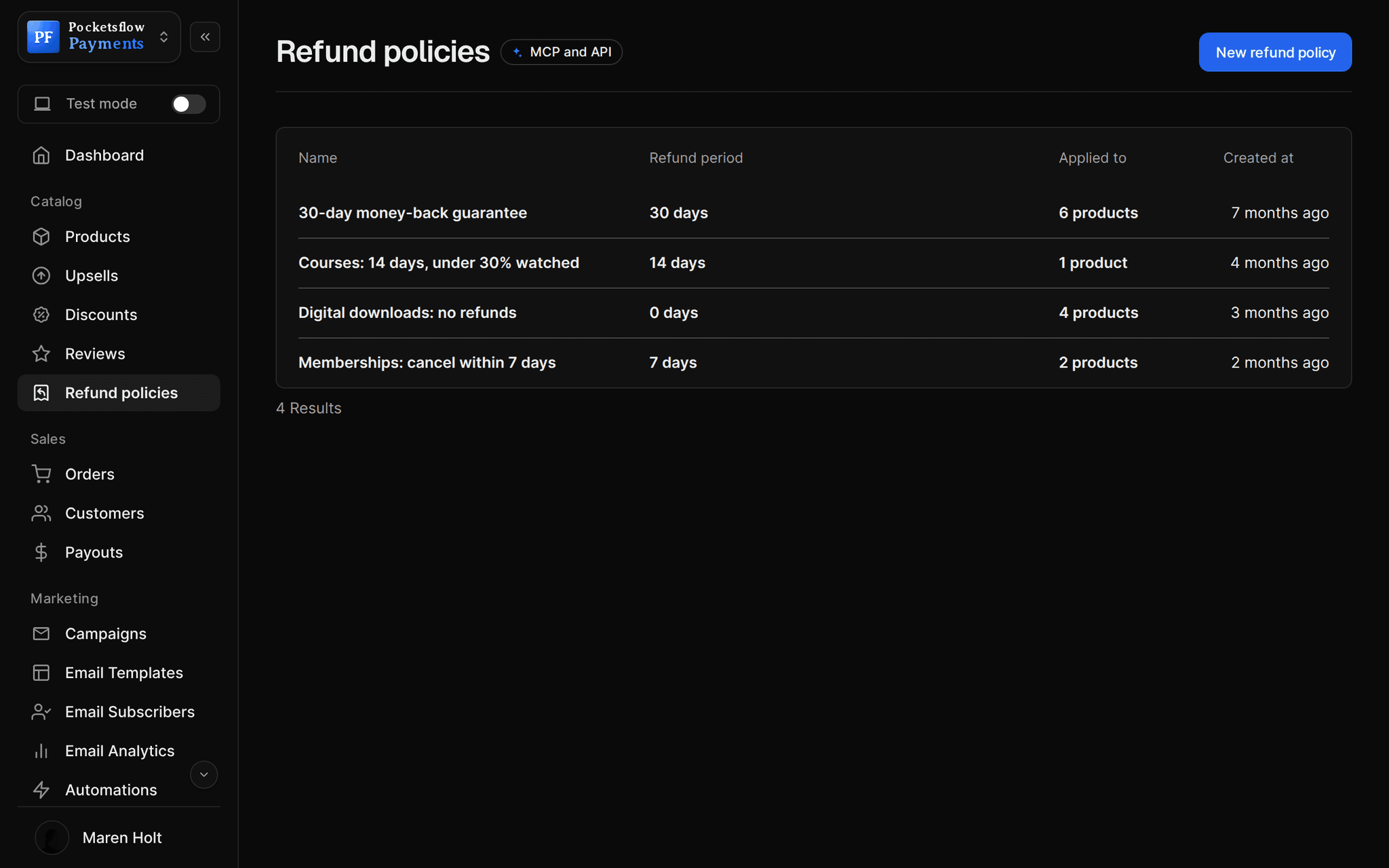1389x868 pixels.
Task: Click the Email Templates layout icon
Action: [x=41, y=673]
